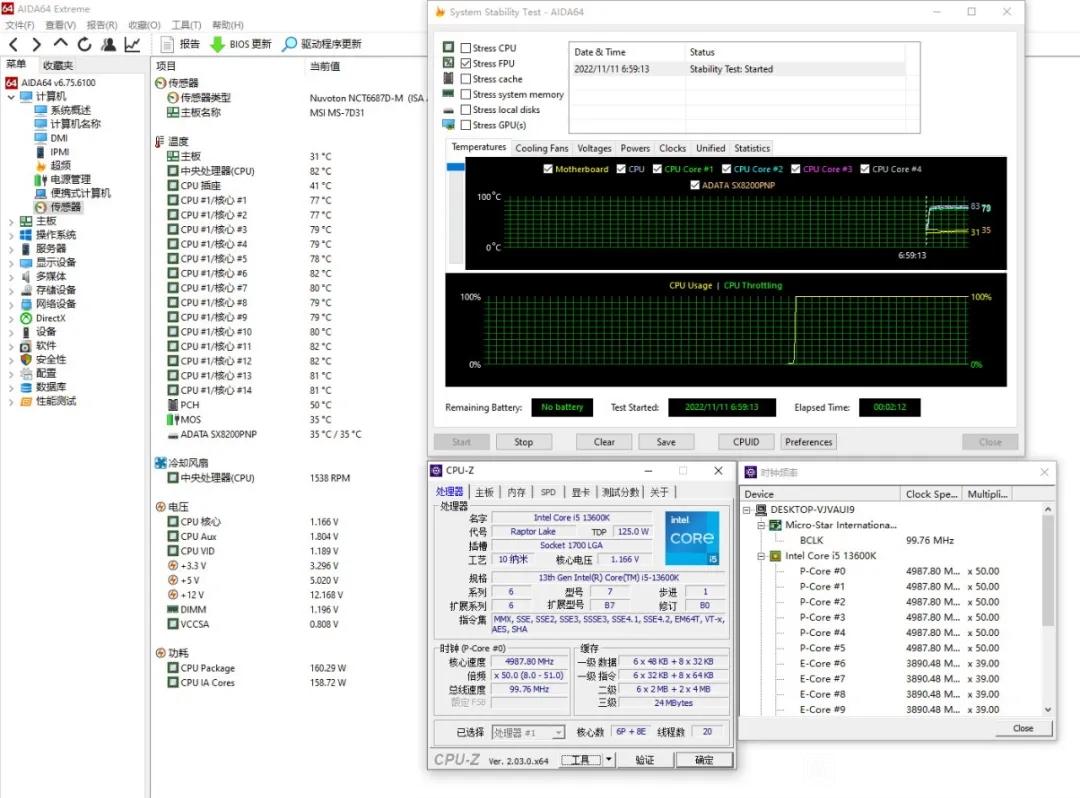Expand the 主板 tree node
The width and height of the screenshot is (1080, 798).
(x=11, y=221)
